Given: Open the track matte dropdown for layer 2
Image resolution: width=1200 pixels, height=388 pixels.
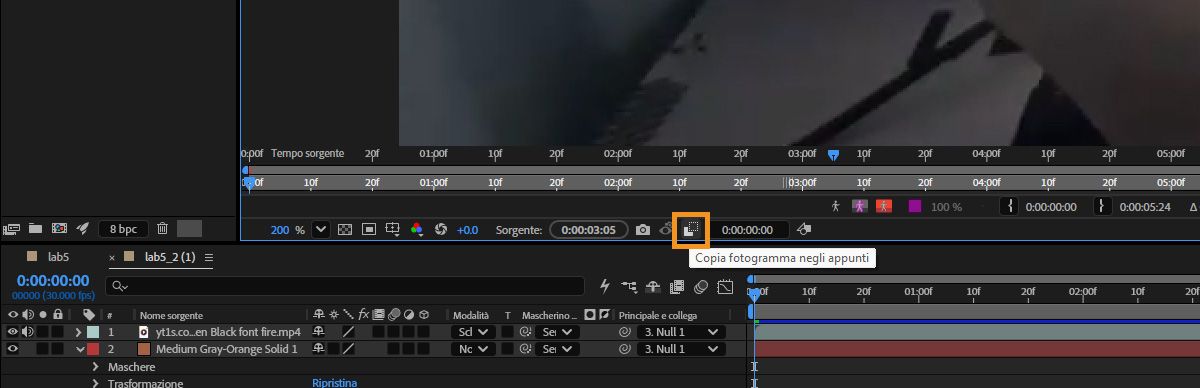Looking at the screenshot, I should point(558,349).
